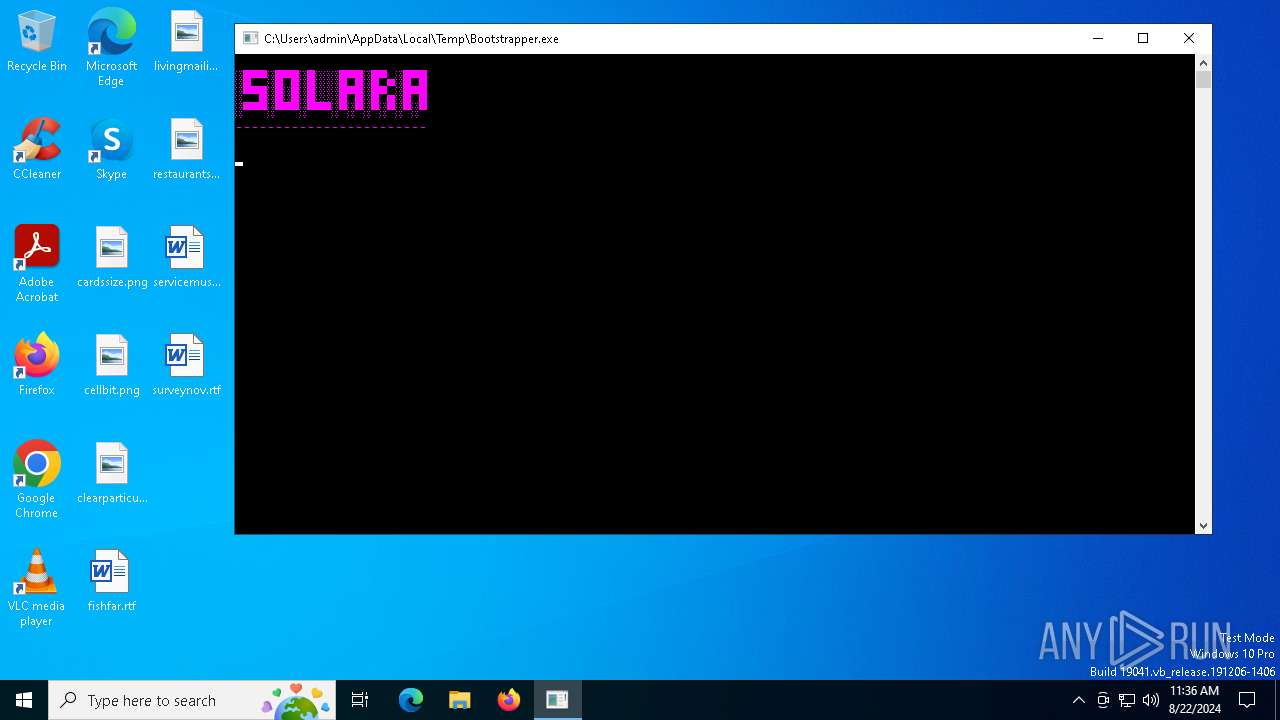Screen dimensions: 1280x720
Task: Click console scrollbar up arrow
Action: (x=1203, y=62)
